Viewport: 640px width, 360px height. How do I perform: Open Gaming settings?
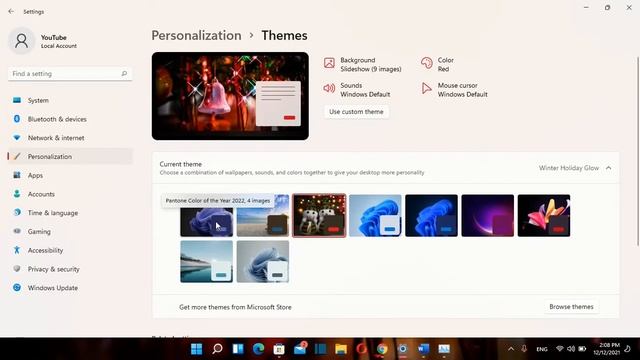[70, 231]
